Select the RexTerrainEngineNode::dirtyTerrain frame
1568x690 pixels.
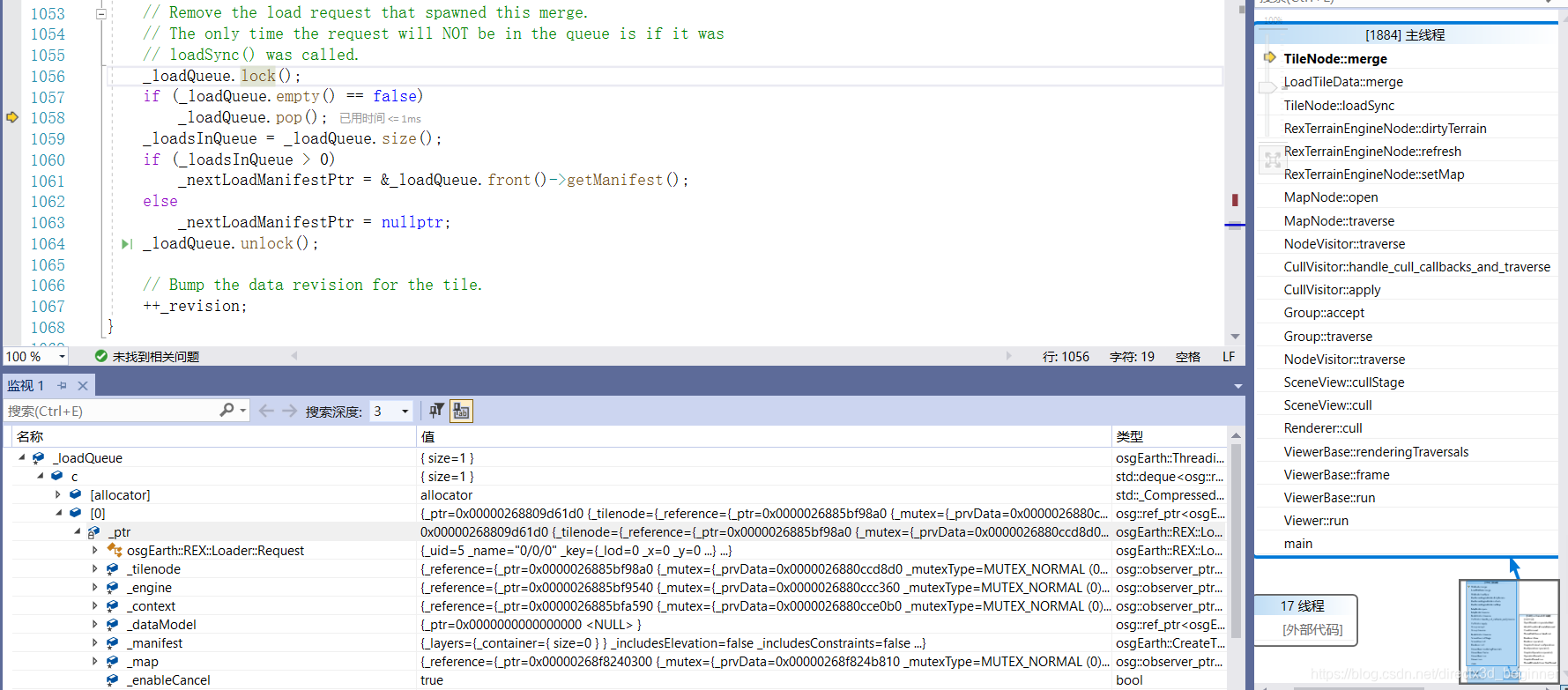click(1385, 129)
